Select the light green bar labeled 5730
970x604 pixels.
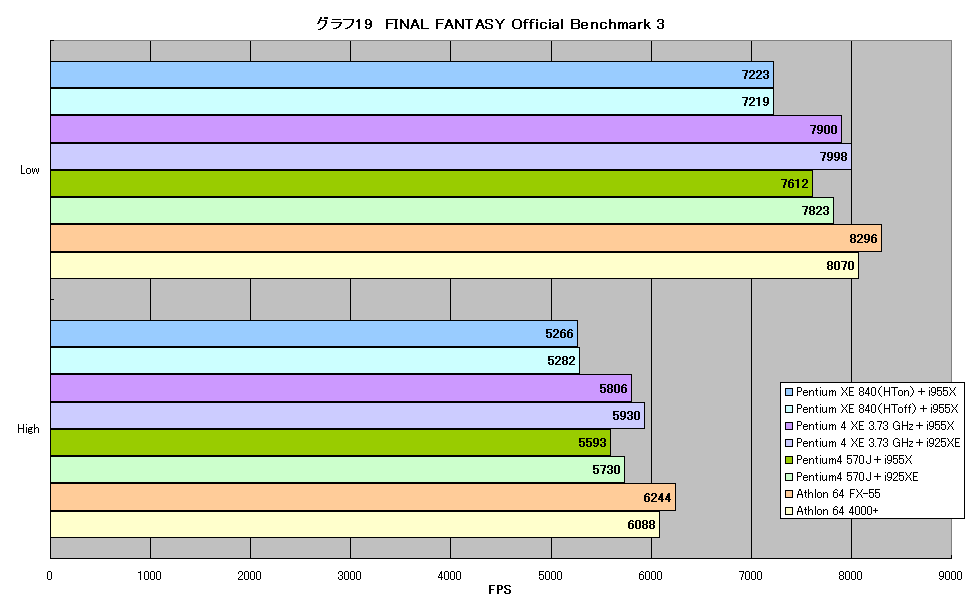point(338,470)
